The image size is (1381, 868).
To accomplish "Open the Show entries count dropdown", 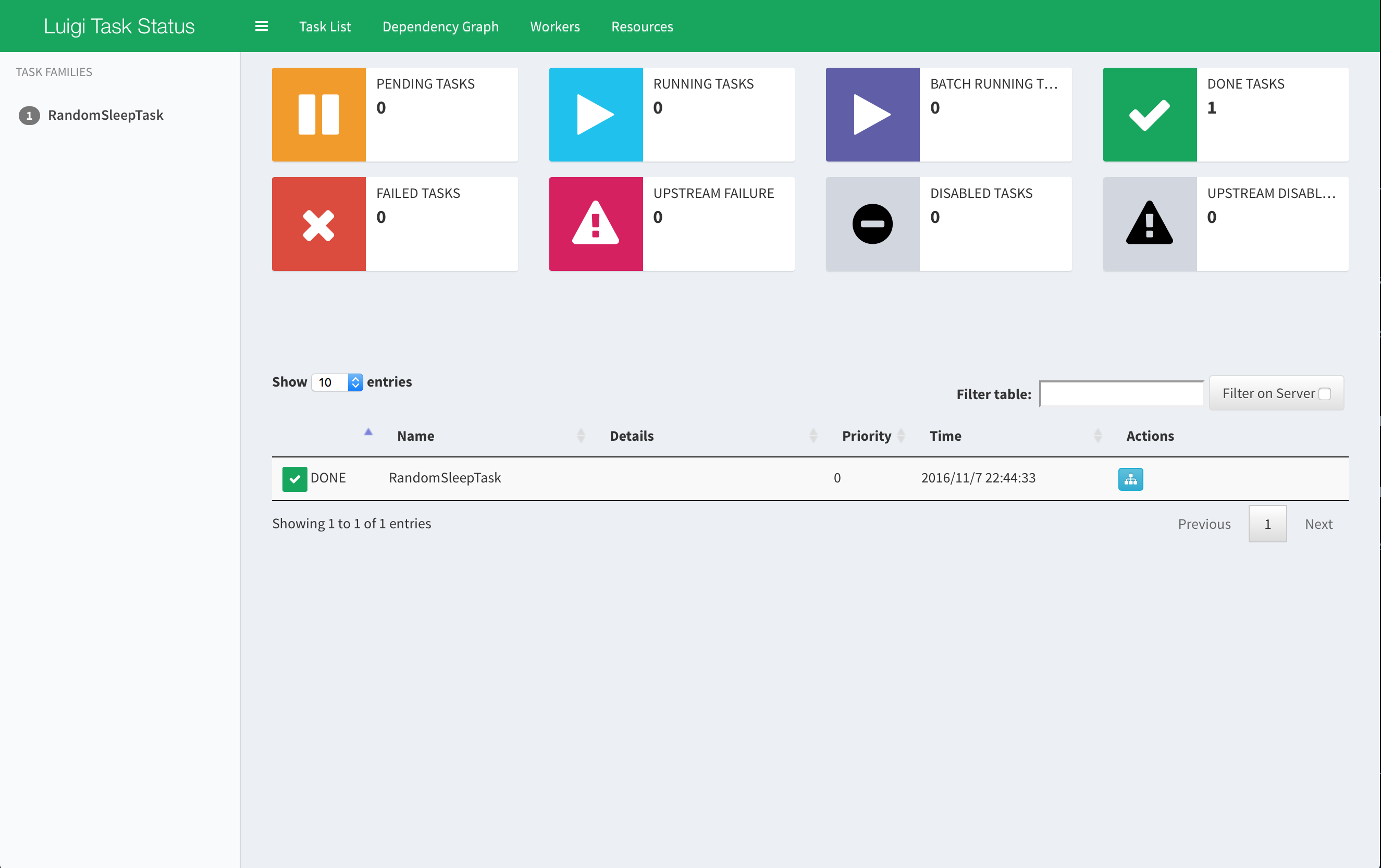I will tap(337, 382).
